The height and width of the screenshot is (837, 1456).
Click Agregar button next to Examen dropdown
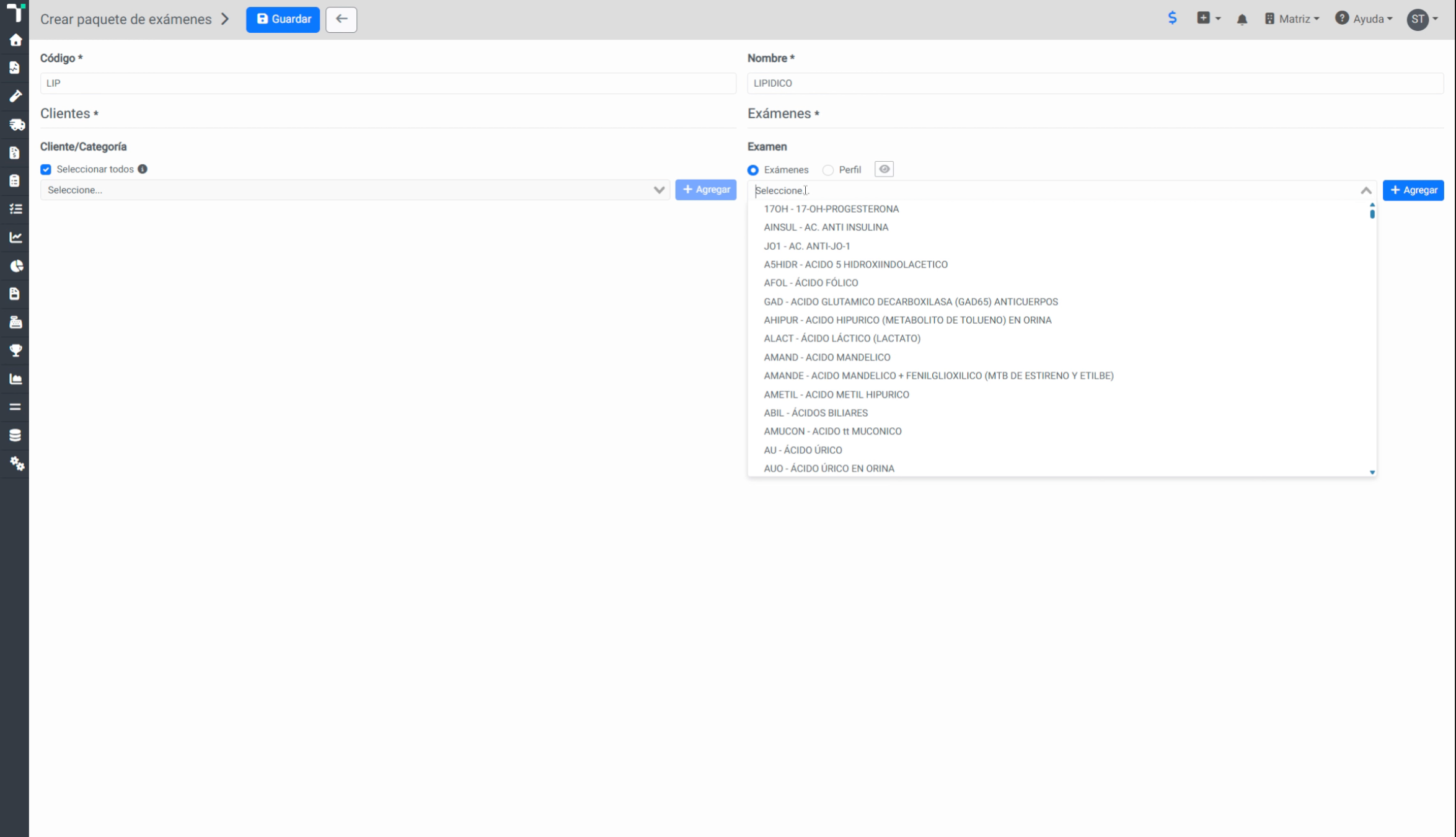[x=1413, y=190]
